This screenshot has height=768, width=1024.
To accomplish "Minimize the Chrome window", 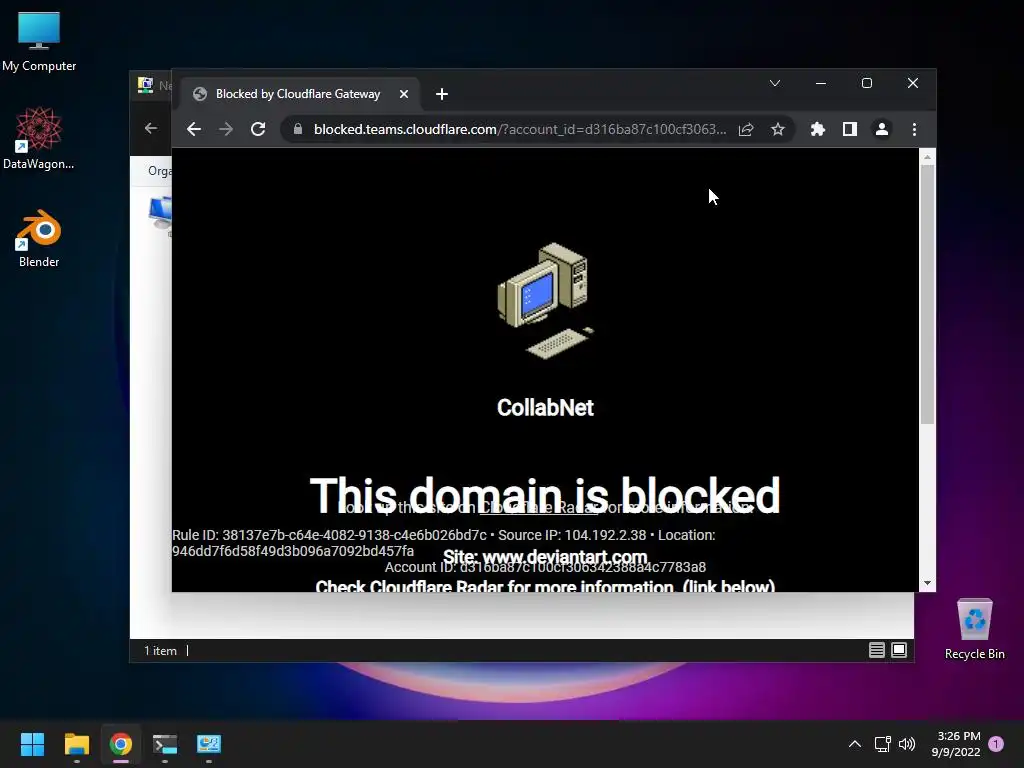I will pos(821,83).
